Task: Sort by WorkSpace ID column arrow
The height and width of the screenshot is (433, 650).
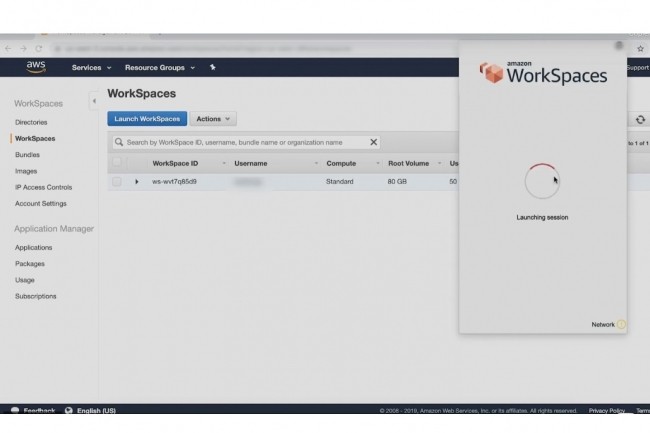Action: click(x=224, y=164)
